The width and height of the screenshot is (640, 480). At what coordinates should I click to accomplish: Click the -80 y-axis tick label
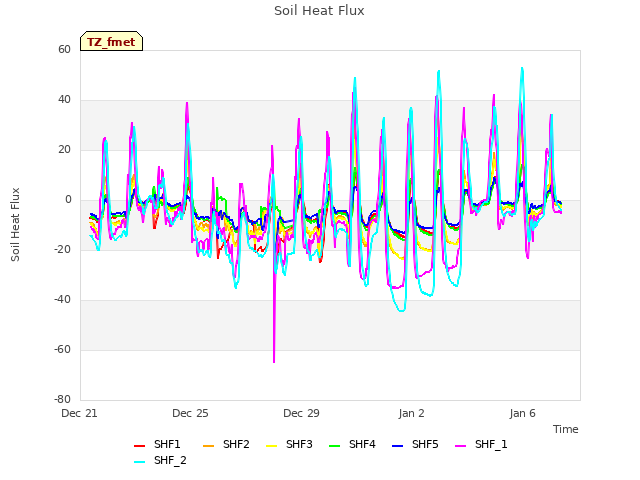click(62, 399)
